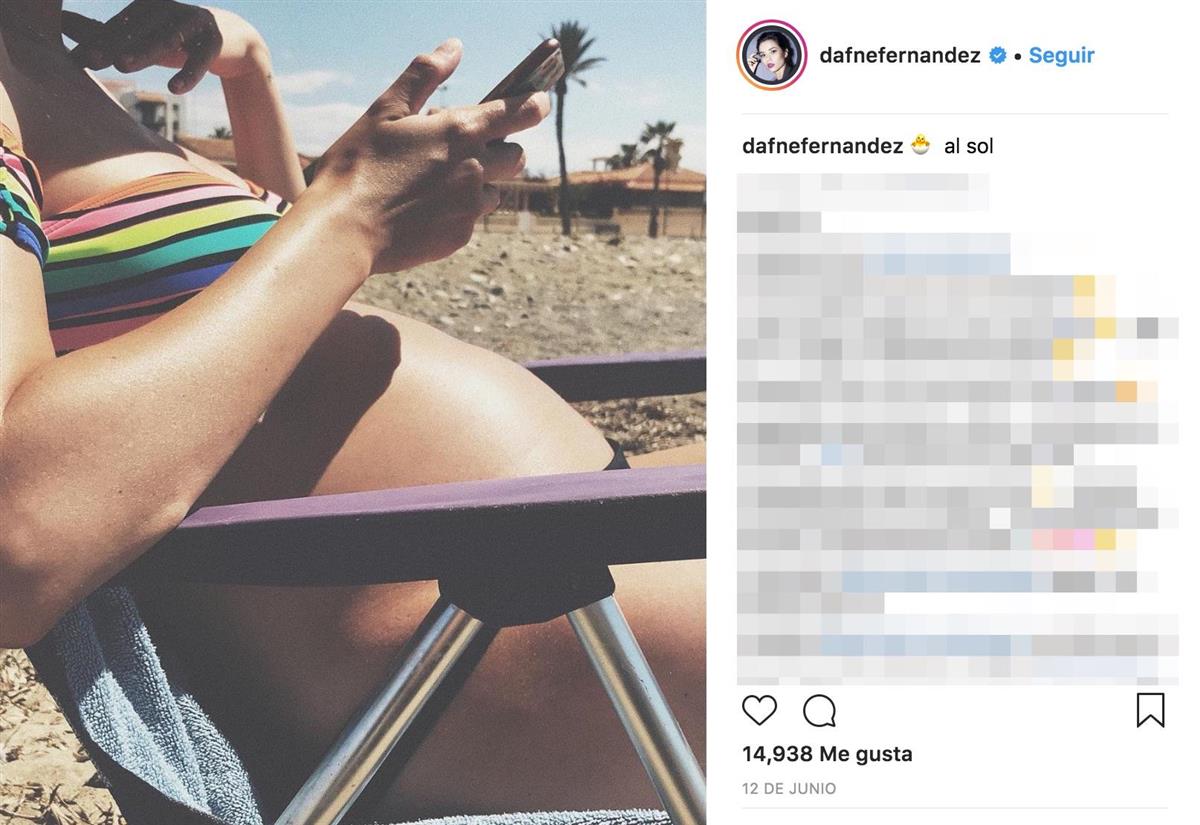
Task: Open the dafnefernandez profile from the header username
Action: [900, 56]
